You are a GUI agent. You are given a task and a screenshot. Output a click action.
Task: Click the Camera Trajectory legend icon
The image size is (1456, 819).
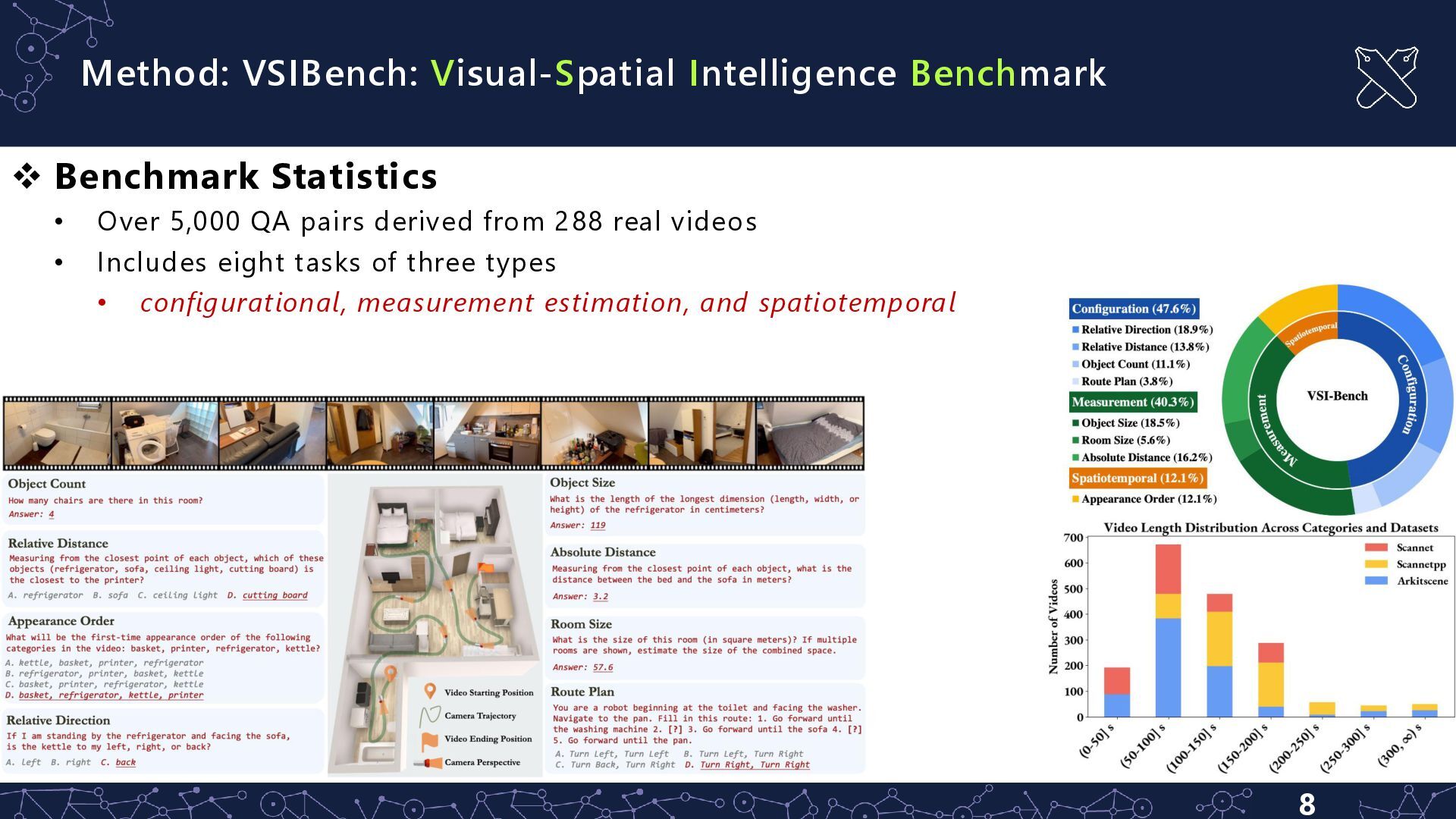(429, 715)
